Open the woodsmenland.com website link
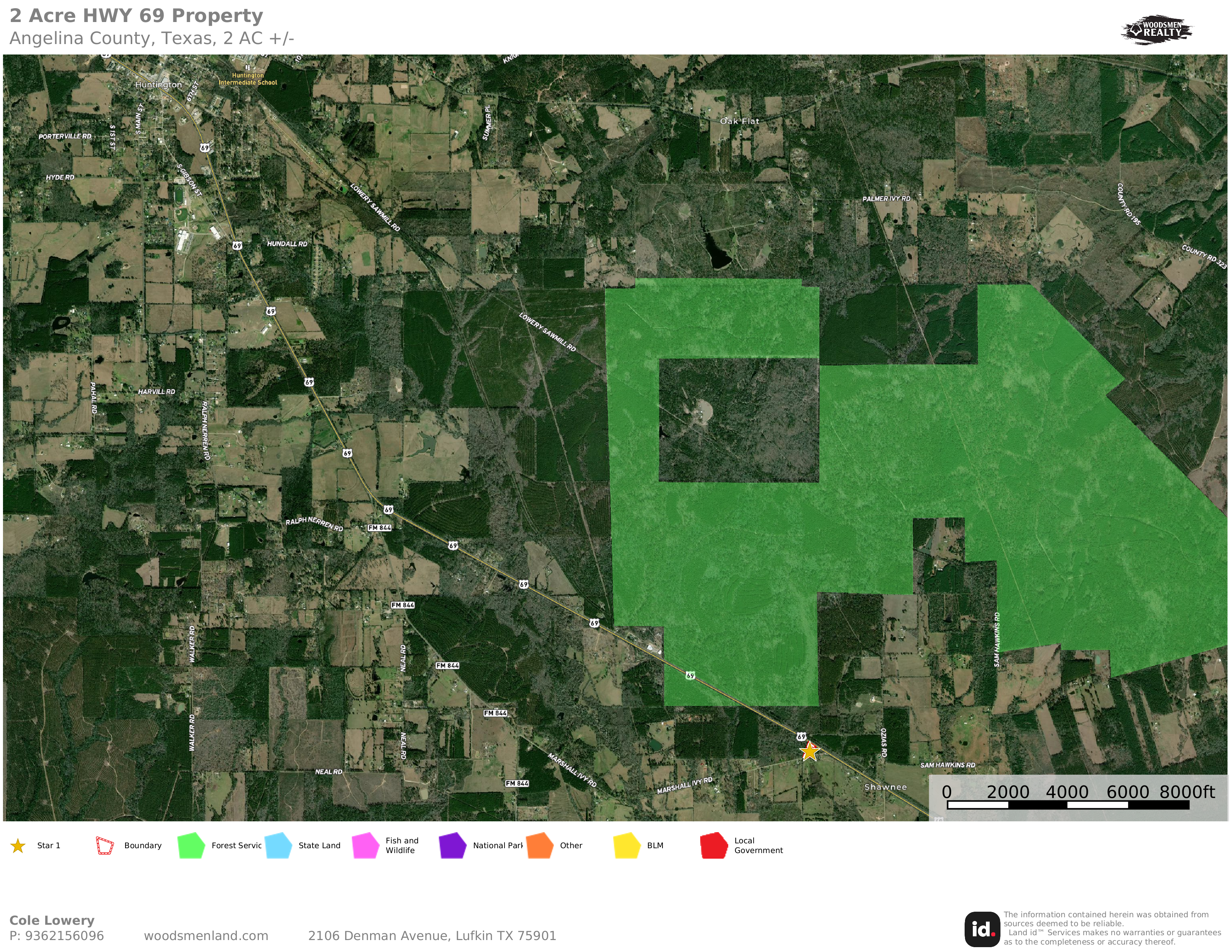This screenshot has height=952, width=1232. coord(206,936)
